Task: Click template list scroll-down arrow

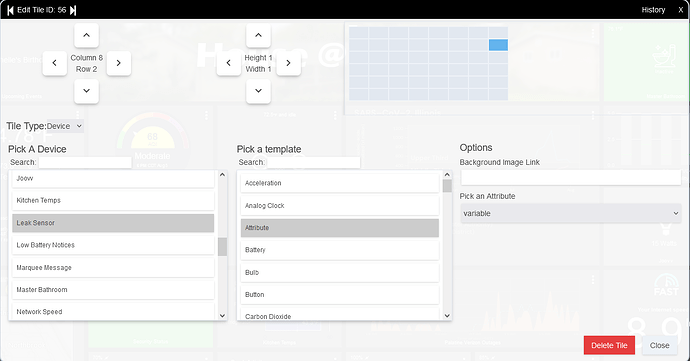Action: click(x=447, y=315)
